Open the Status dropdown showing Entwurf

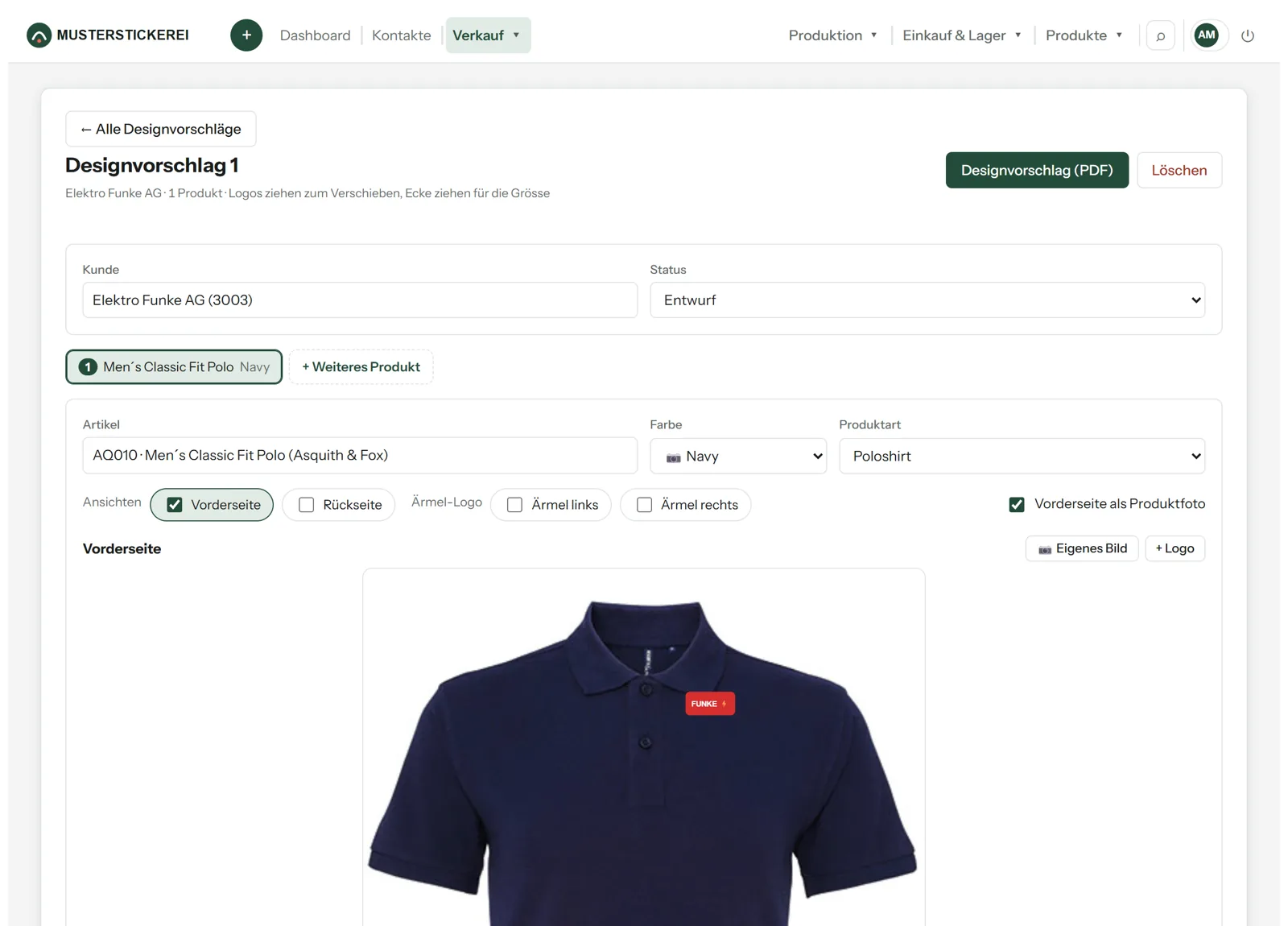coord(927,300)
